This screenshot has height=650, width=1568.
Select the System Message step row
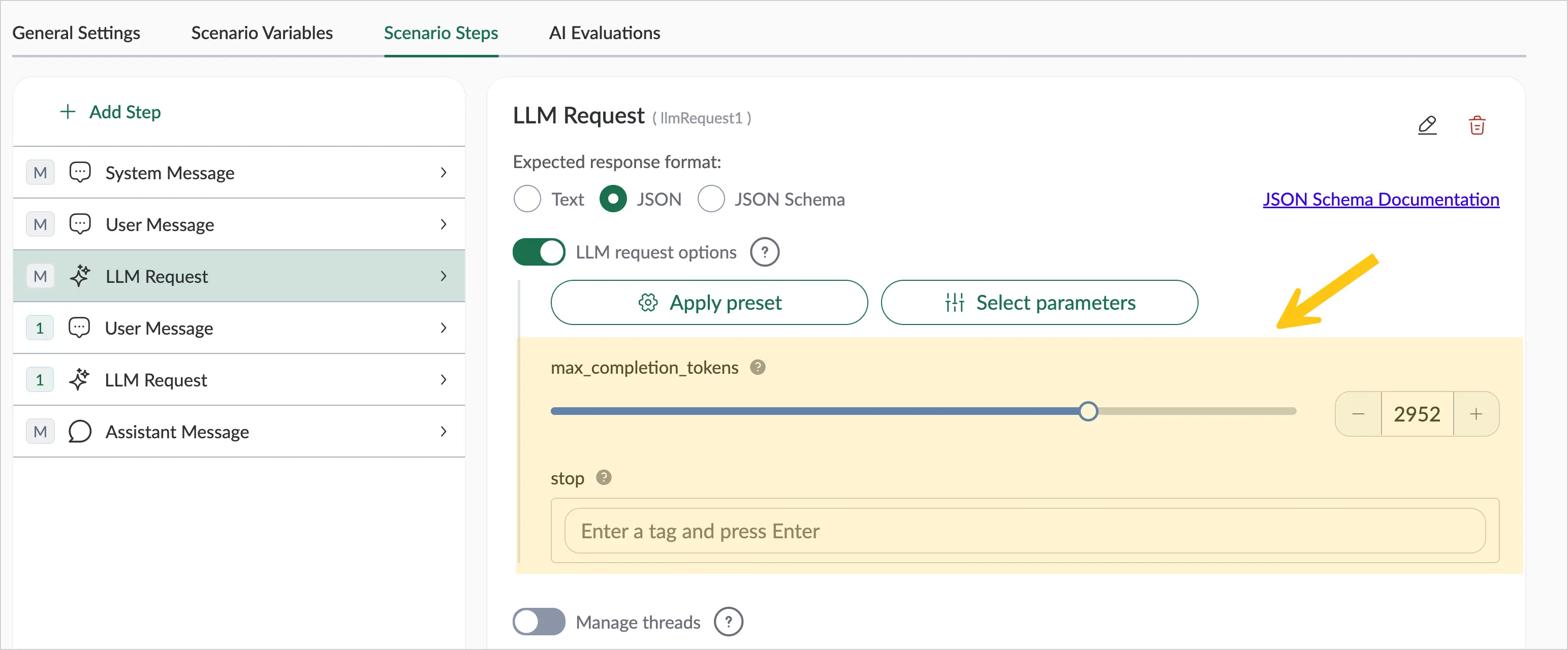point(239,172)
